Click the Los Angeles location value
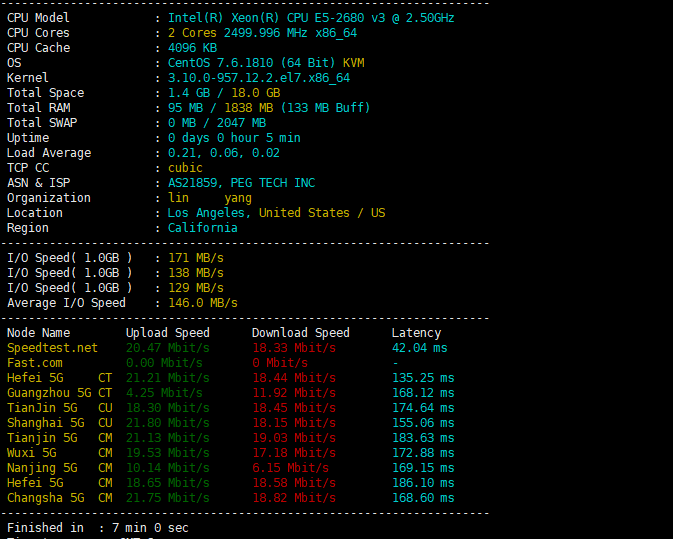The height and width of the screenshot is (539, 673). pyautogui.click(x=206, y=213)
